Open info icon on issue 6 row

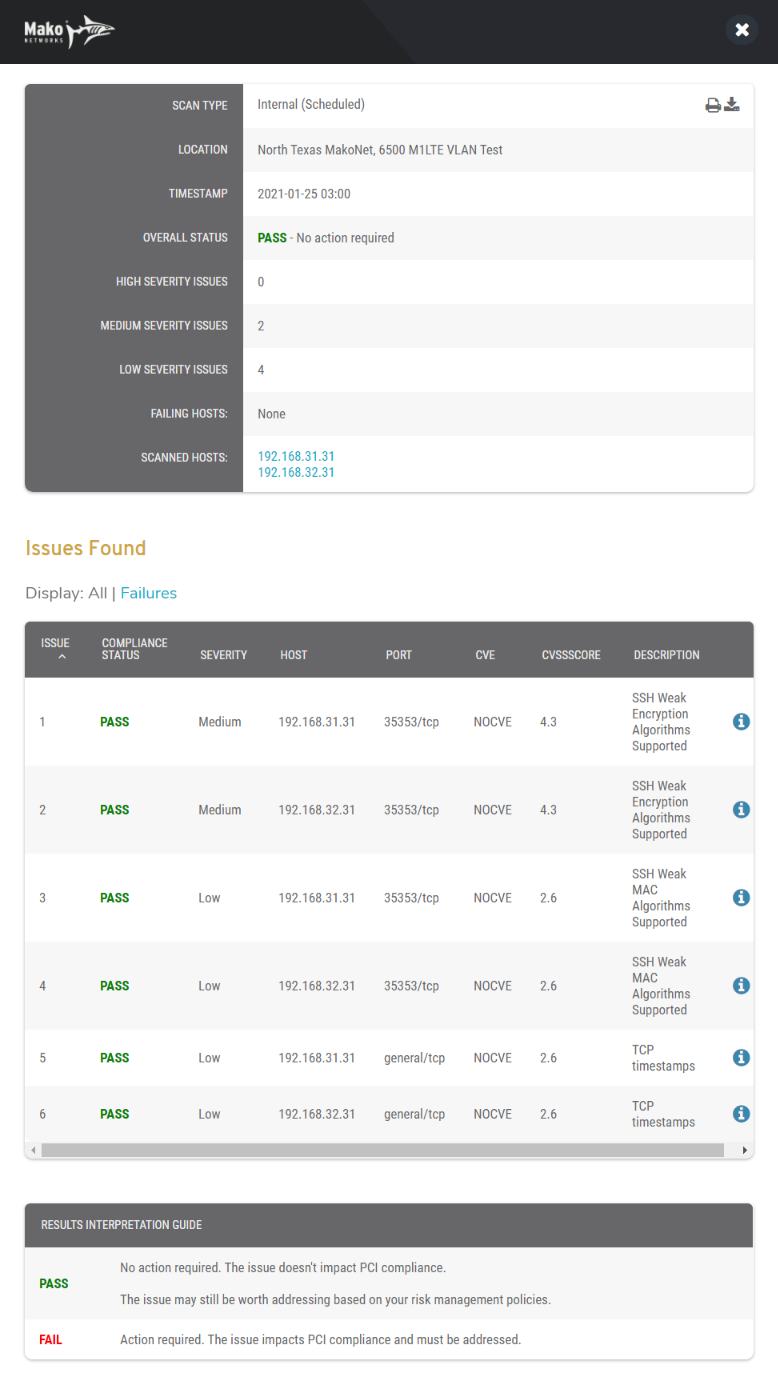pyautogui.click(x=740, y=1113)
